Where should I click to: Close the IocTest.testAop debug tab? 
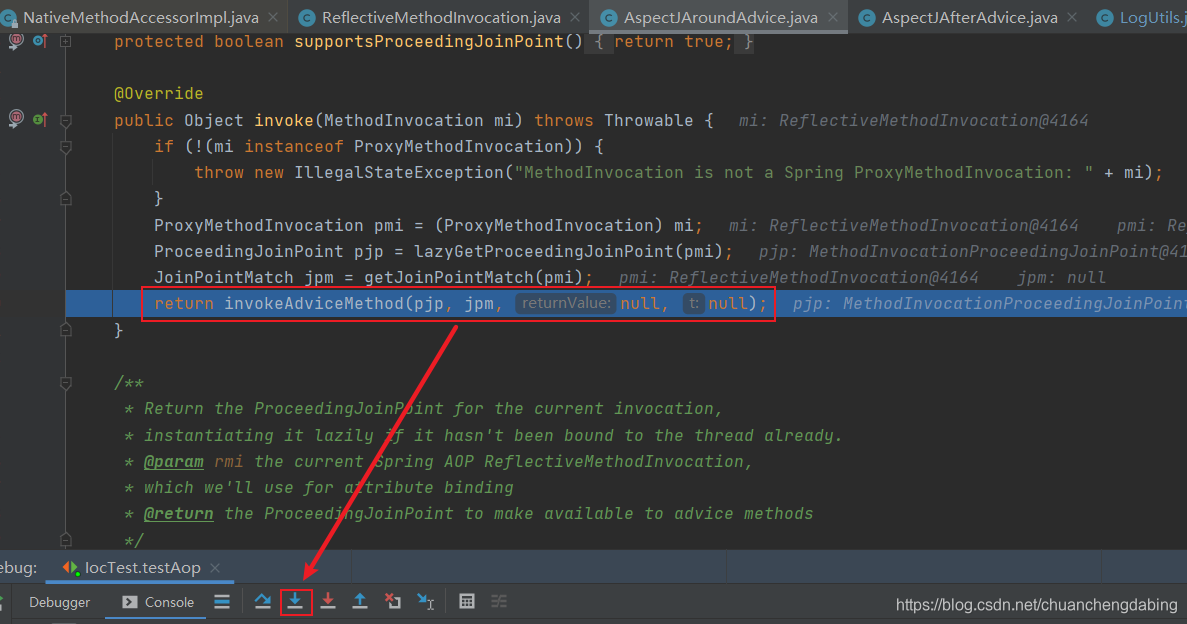215,568
